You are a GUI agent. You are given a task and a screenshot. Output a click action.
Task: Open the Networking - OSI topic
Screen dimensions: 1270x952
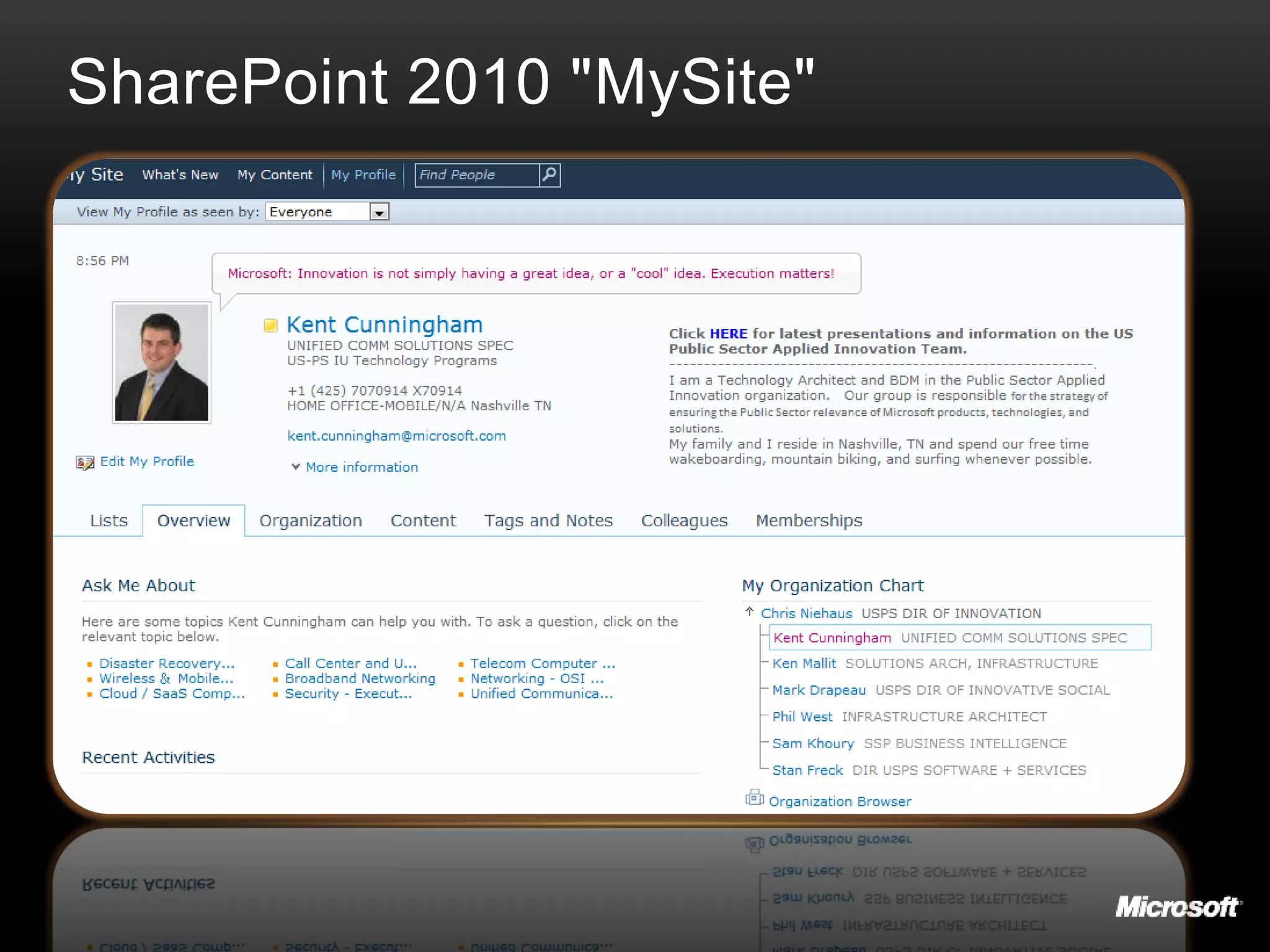536,679
